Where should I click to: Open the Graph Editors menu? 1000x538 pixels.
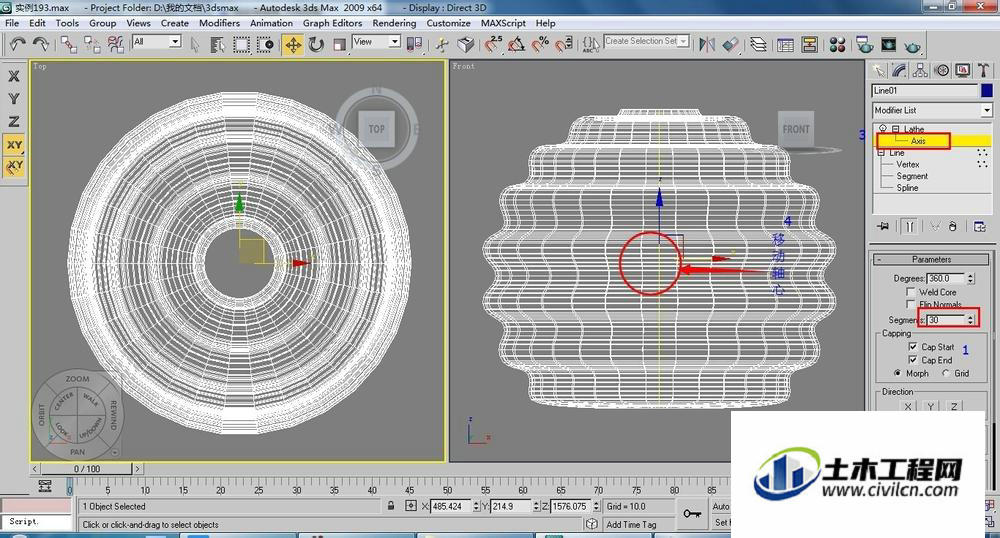point(332,23)
